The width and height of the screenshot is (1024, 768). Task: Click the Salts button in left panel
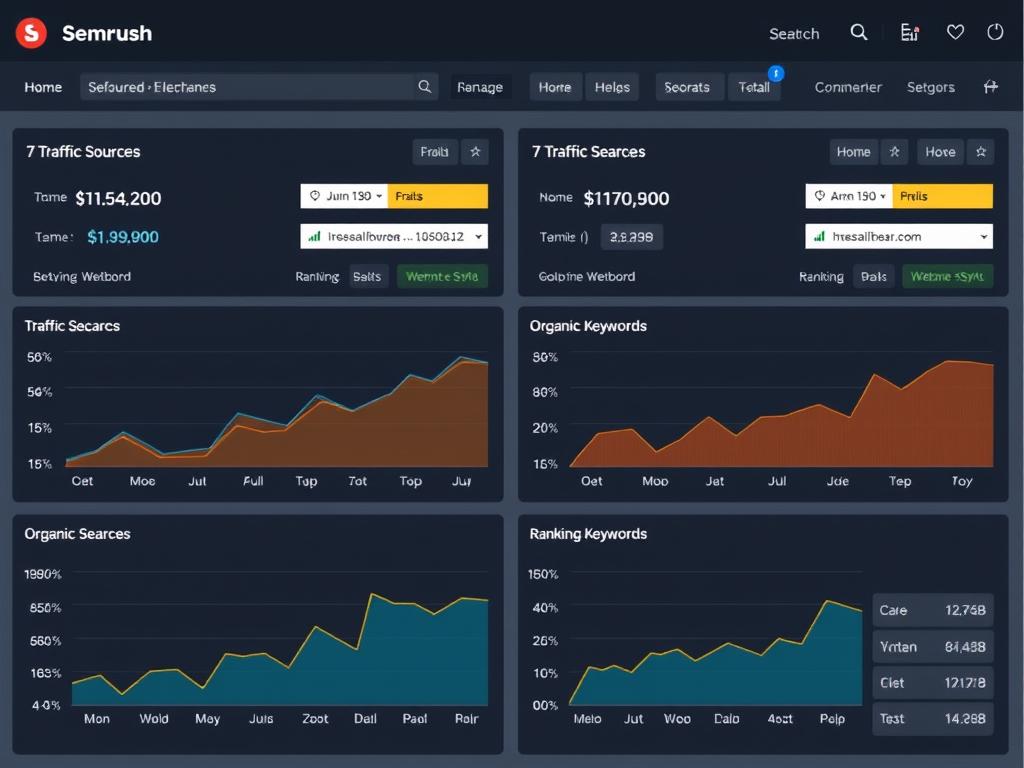coord(367,276)
